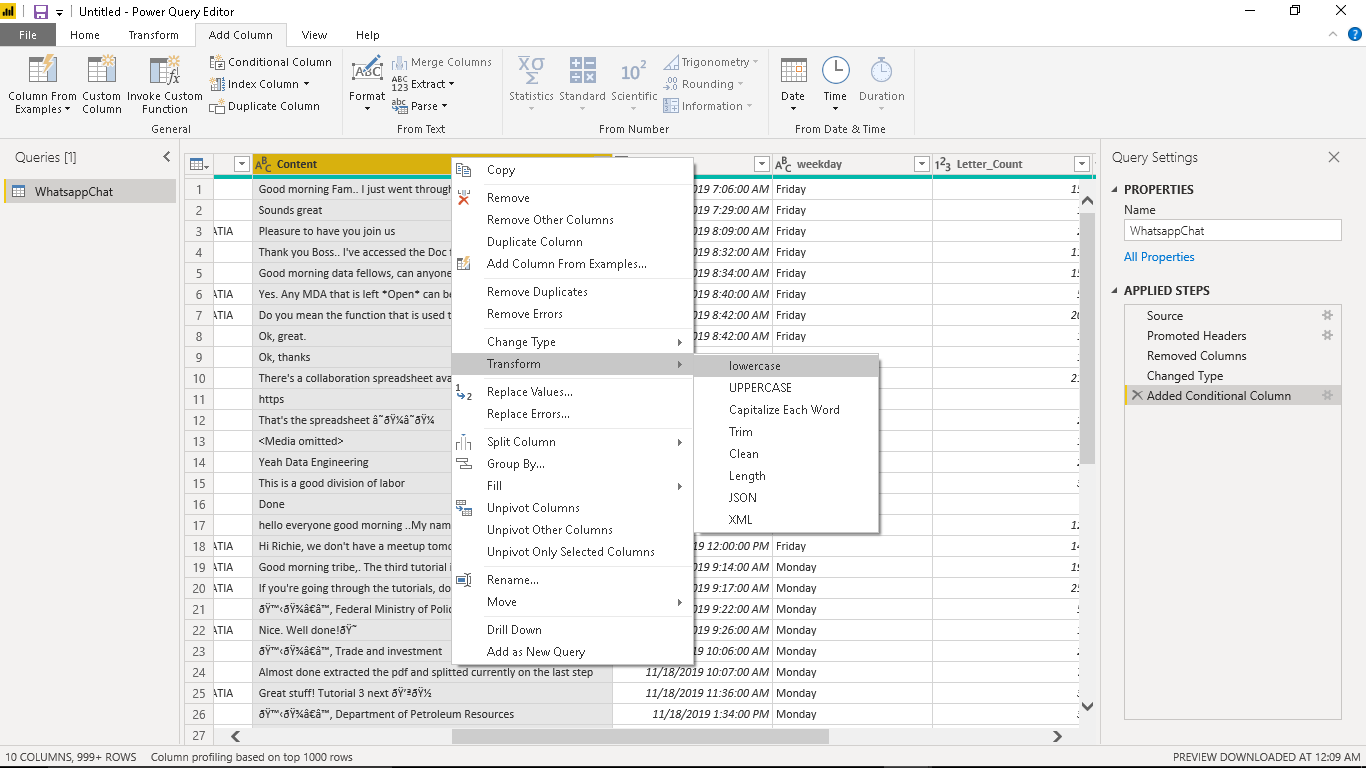This screenshot has height=768, width=1366.
Task: Choose UPPERCASE from the Transform submenu
Action: click(760, 388)
